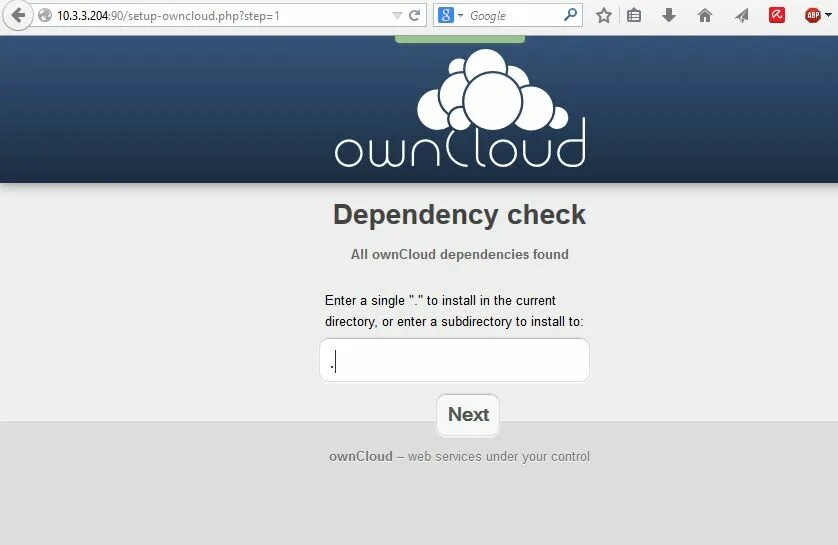This screenshot has height=545, width=838.
Task: Reload the page with the refresh icon
Action: (414, 15)
